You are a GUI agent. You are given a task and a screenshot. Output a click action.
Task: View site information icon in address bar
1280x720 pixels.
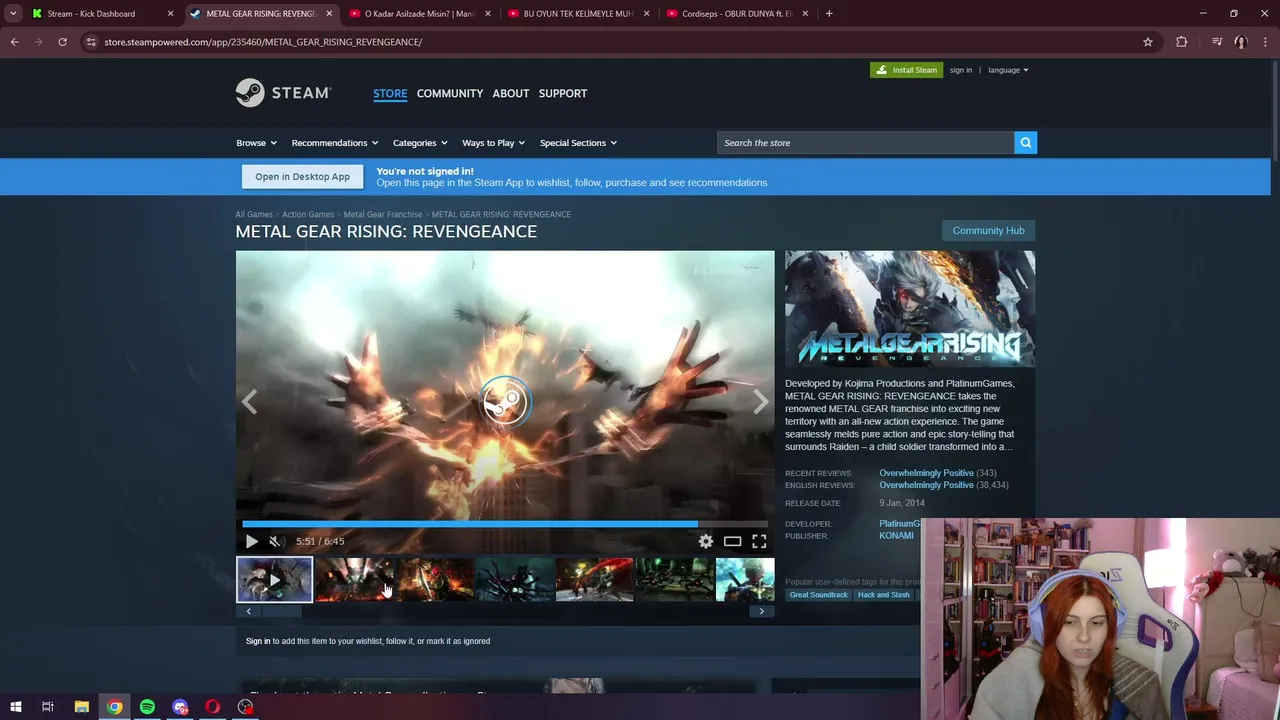click(91, 42)
